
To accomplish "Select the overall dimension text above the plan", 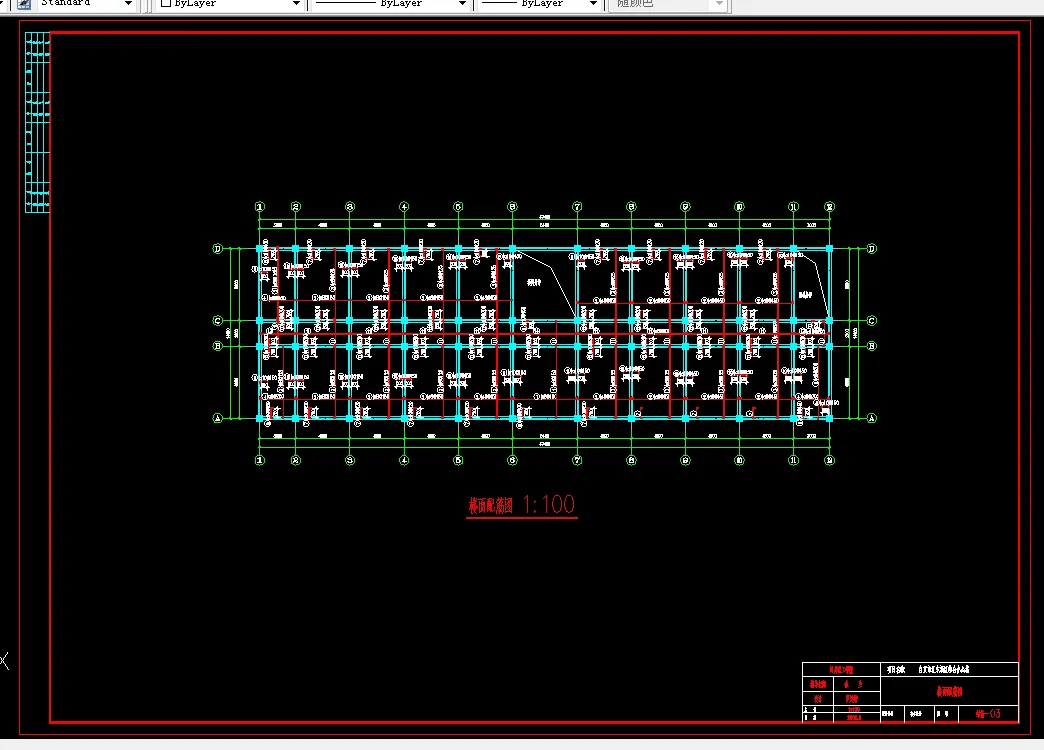I will 545,216.
